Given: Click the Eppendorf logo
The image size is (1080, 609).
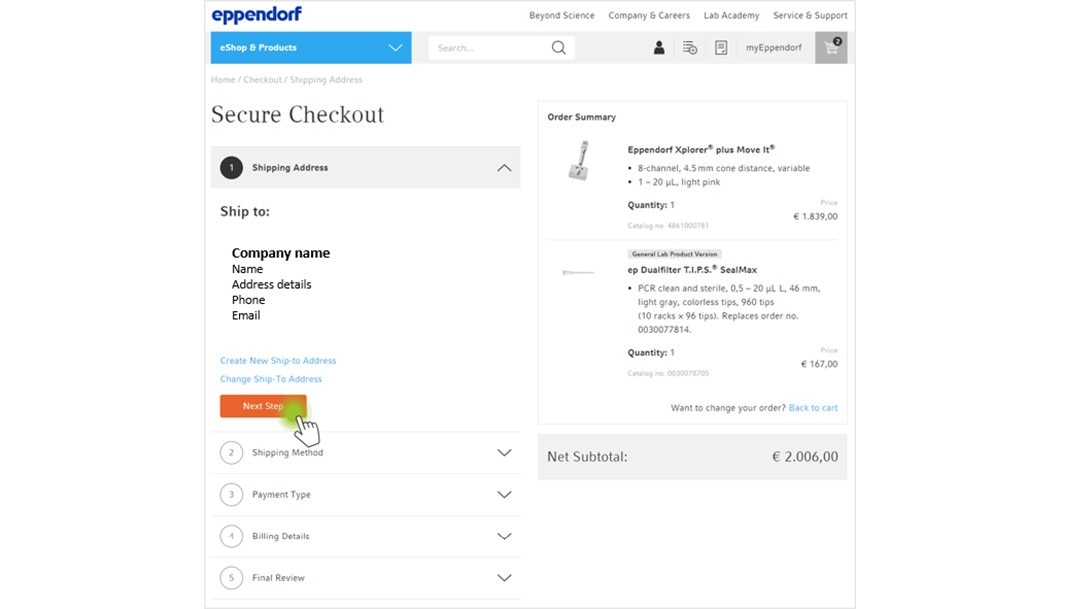Looking at the screenshot, I should coord(256,14).
